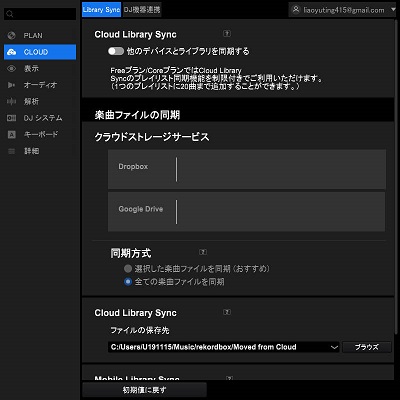The width and height of the screenshot is (400, 400).
Task: Open help icon beside top Cloud Library Sync
Action: [x=227, y=34]
